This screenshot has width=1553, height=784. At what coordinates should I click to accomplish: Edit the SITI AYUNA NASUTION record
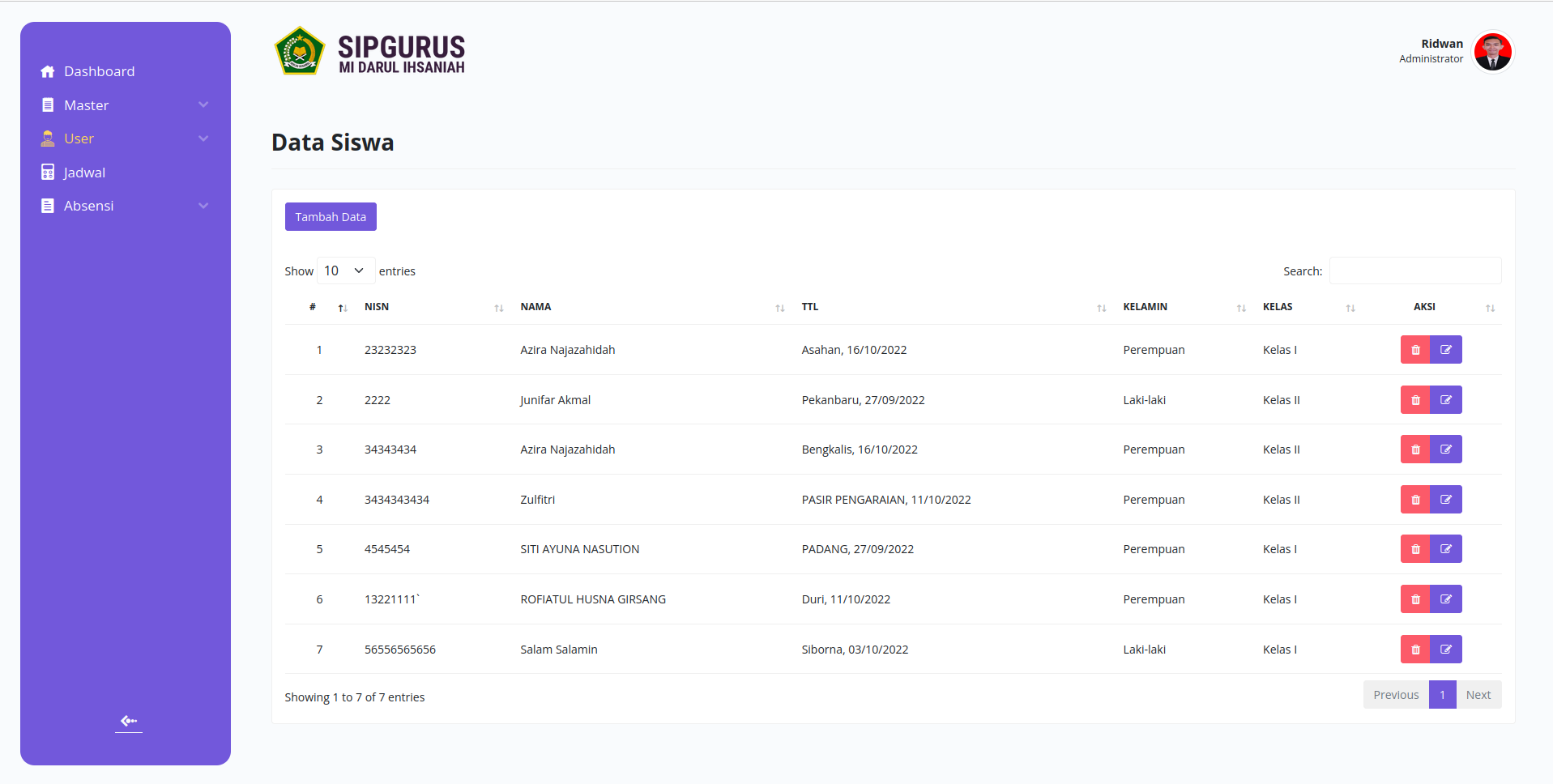click(x=1446, y=549)
